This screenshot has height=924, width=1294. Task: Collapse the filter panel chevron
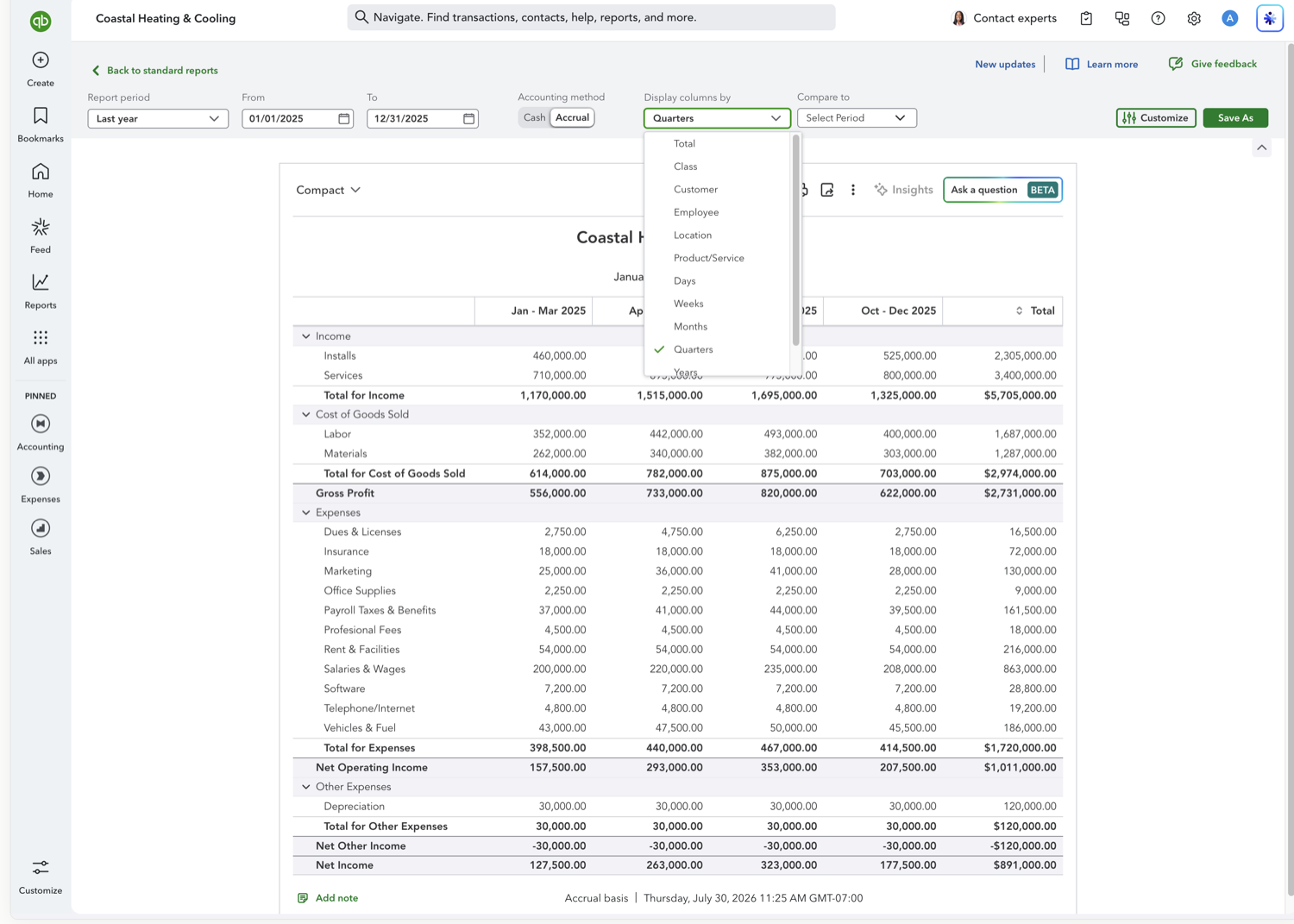pyautogui.click(x=1262, y=148)
